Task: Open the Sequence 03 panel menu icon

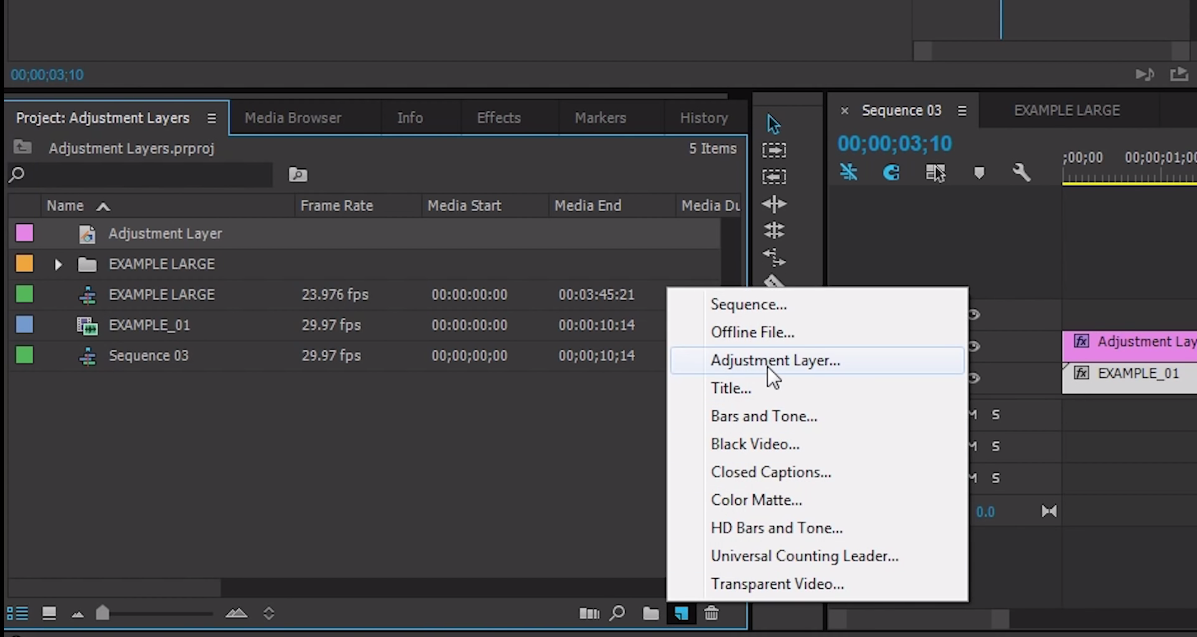Action: coord(962,111)
